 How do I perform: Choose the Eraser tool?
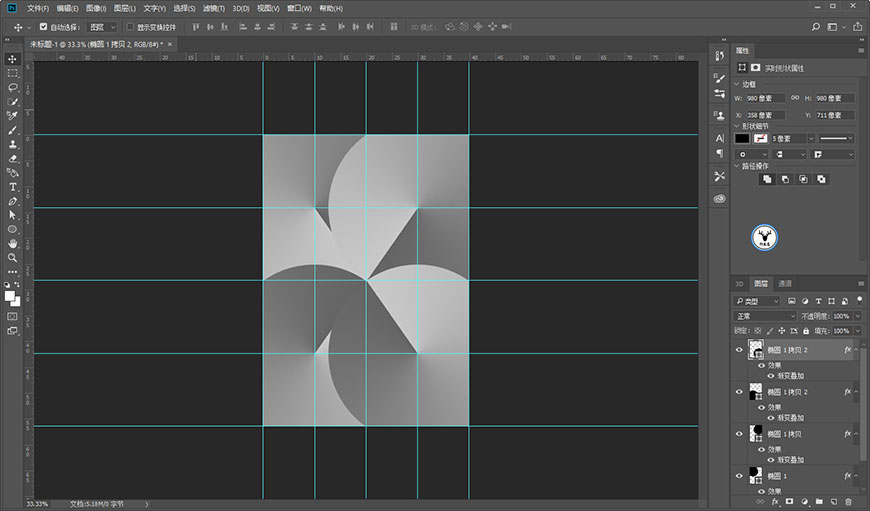[13, 159]
